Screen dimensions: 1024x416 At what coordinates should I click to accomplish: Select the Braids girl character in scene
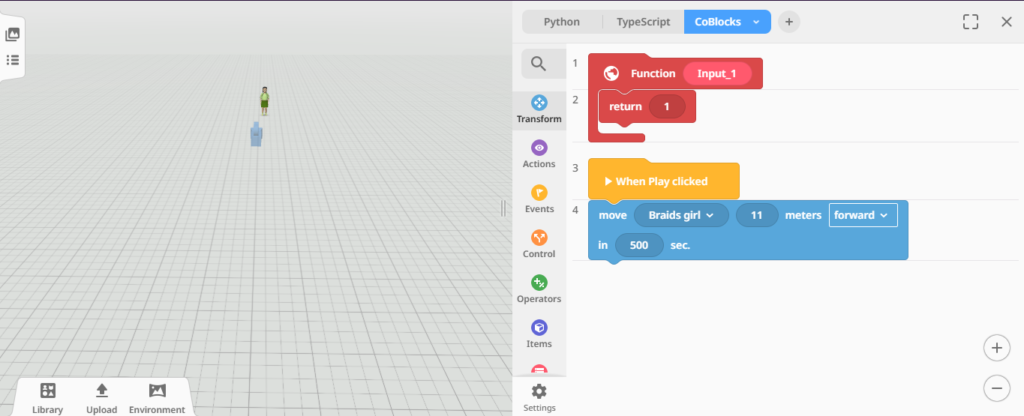[264, 101]
